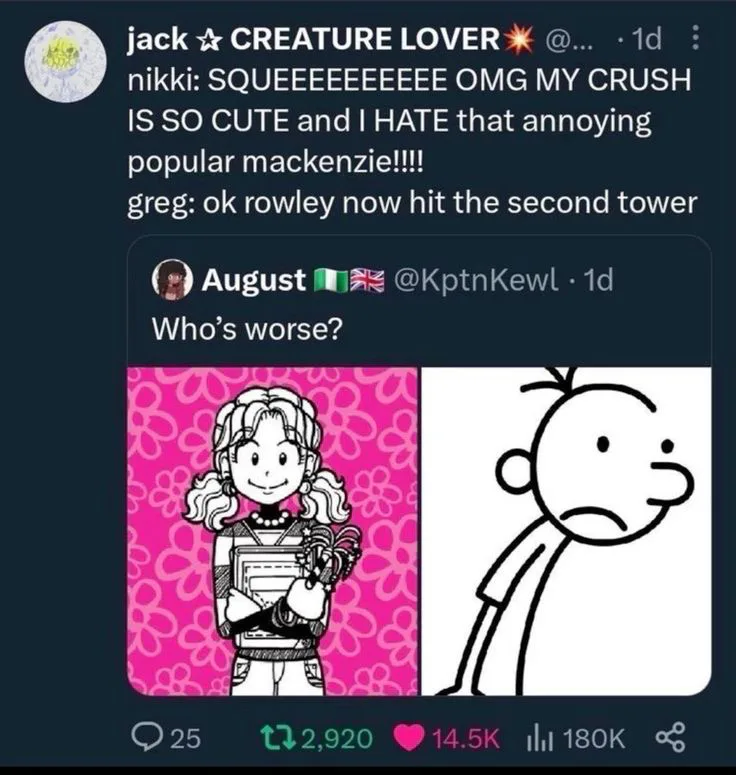Open the three-dot more options menu
736x775 pixels.
tap(696, 40)
